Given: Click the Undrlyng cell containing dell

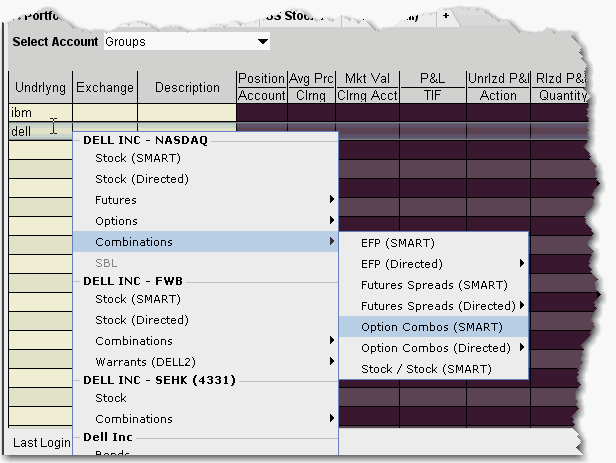Looking at the screenshot, I should tap(40, 131).
